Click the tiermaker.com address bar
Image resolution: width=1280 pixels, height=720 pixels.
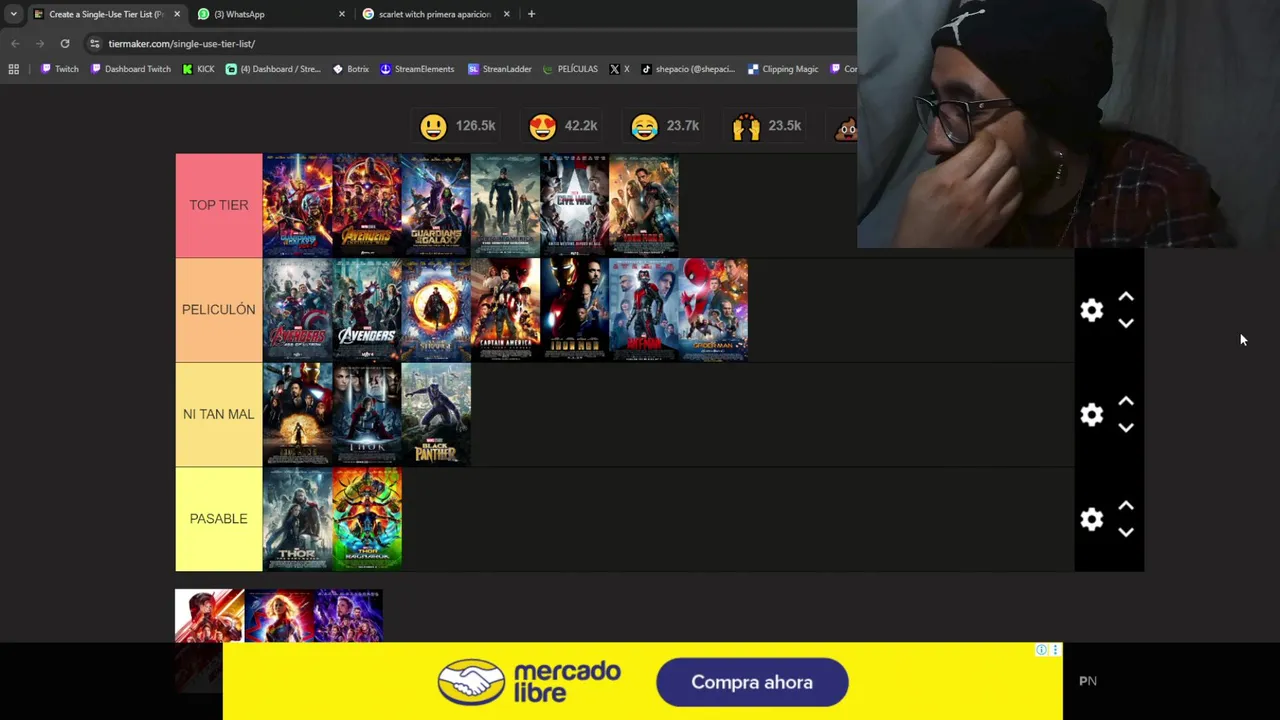181,44
